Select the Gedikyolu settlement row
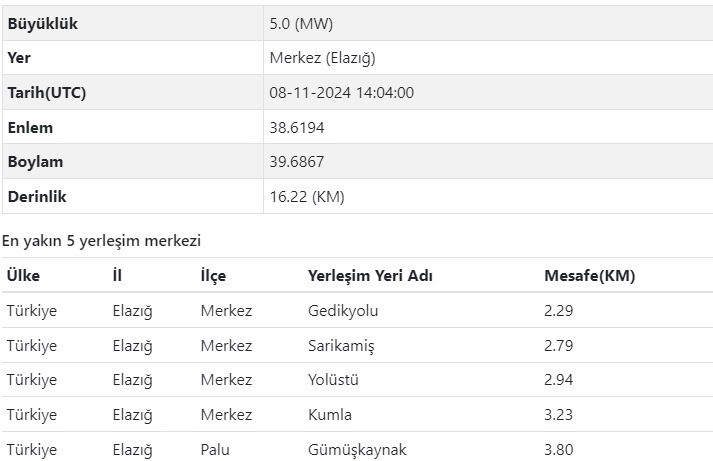The width and height of the screenshot is (713, 461). click(357, 311)
